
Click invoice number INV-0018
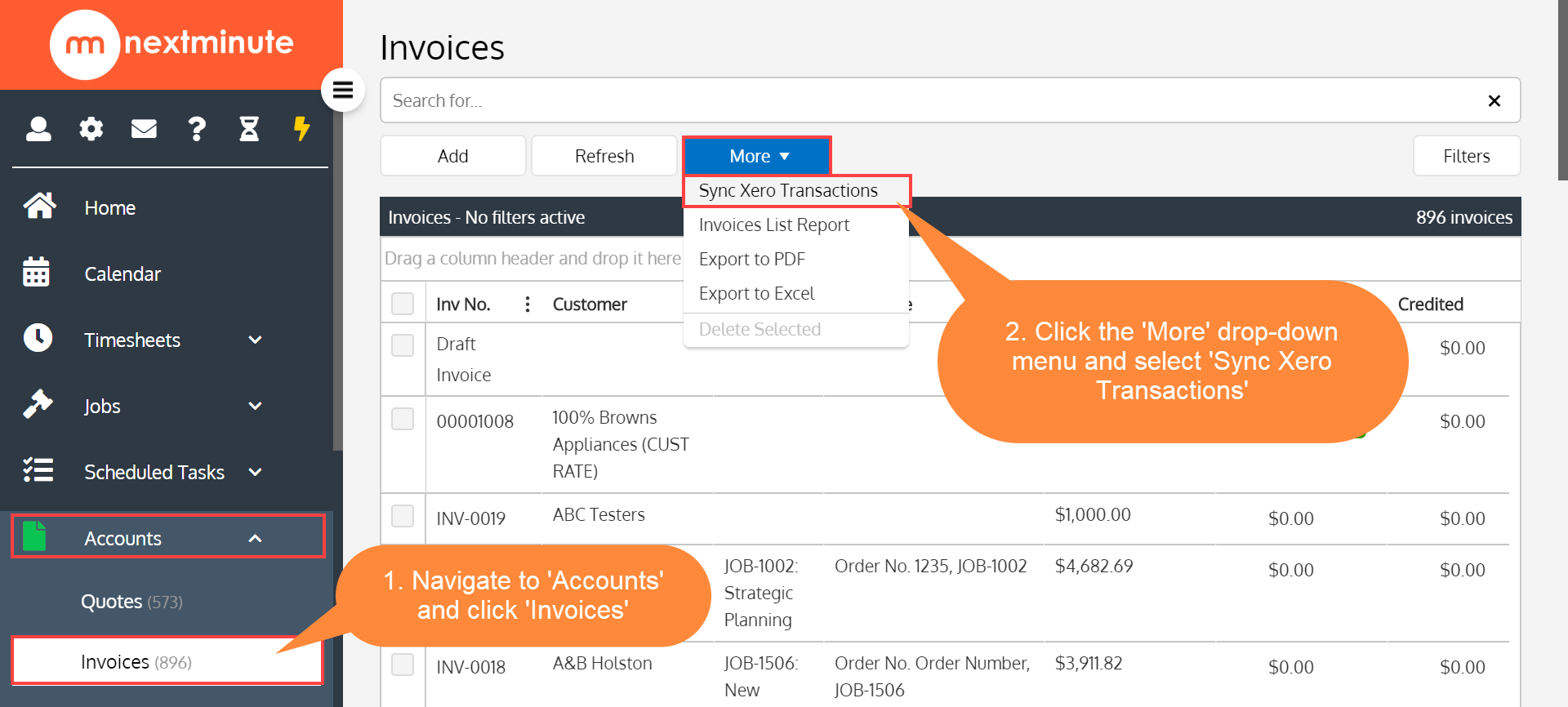tap(471, 667)
